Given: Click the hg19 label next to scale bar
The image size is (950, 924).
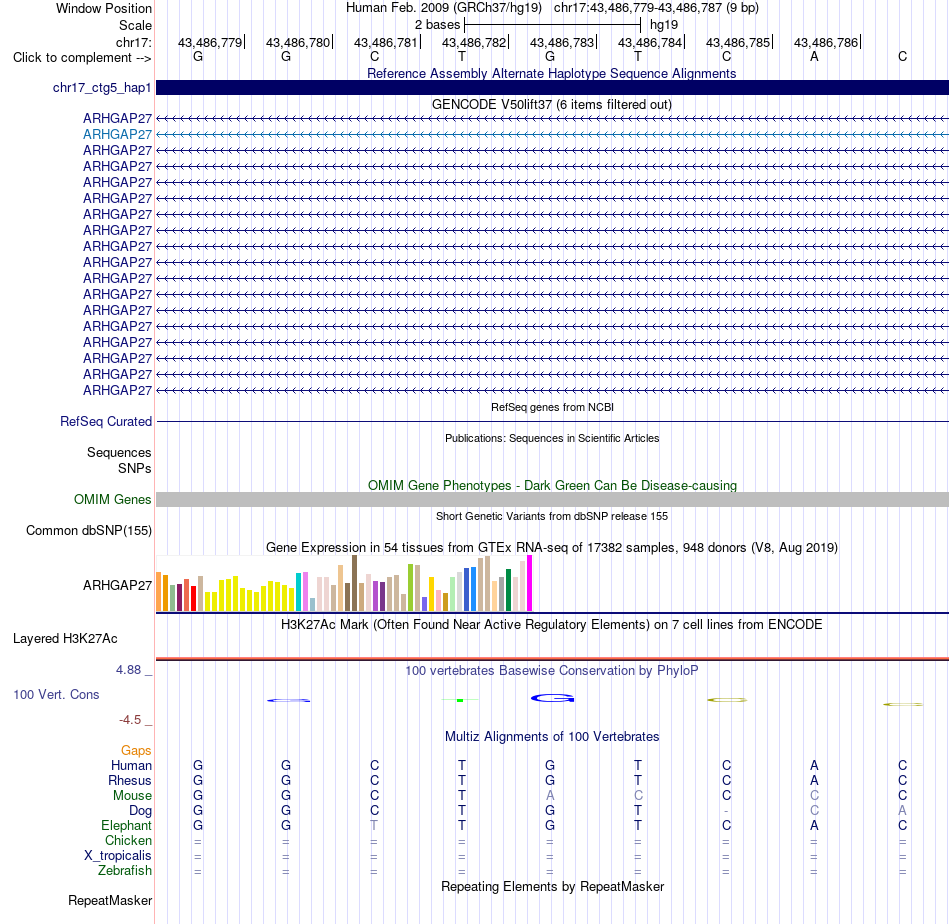Looking at the screenshot, I should coord(664,25).
